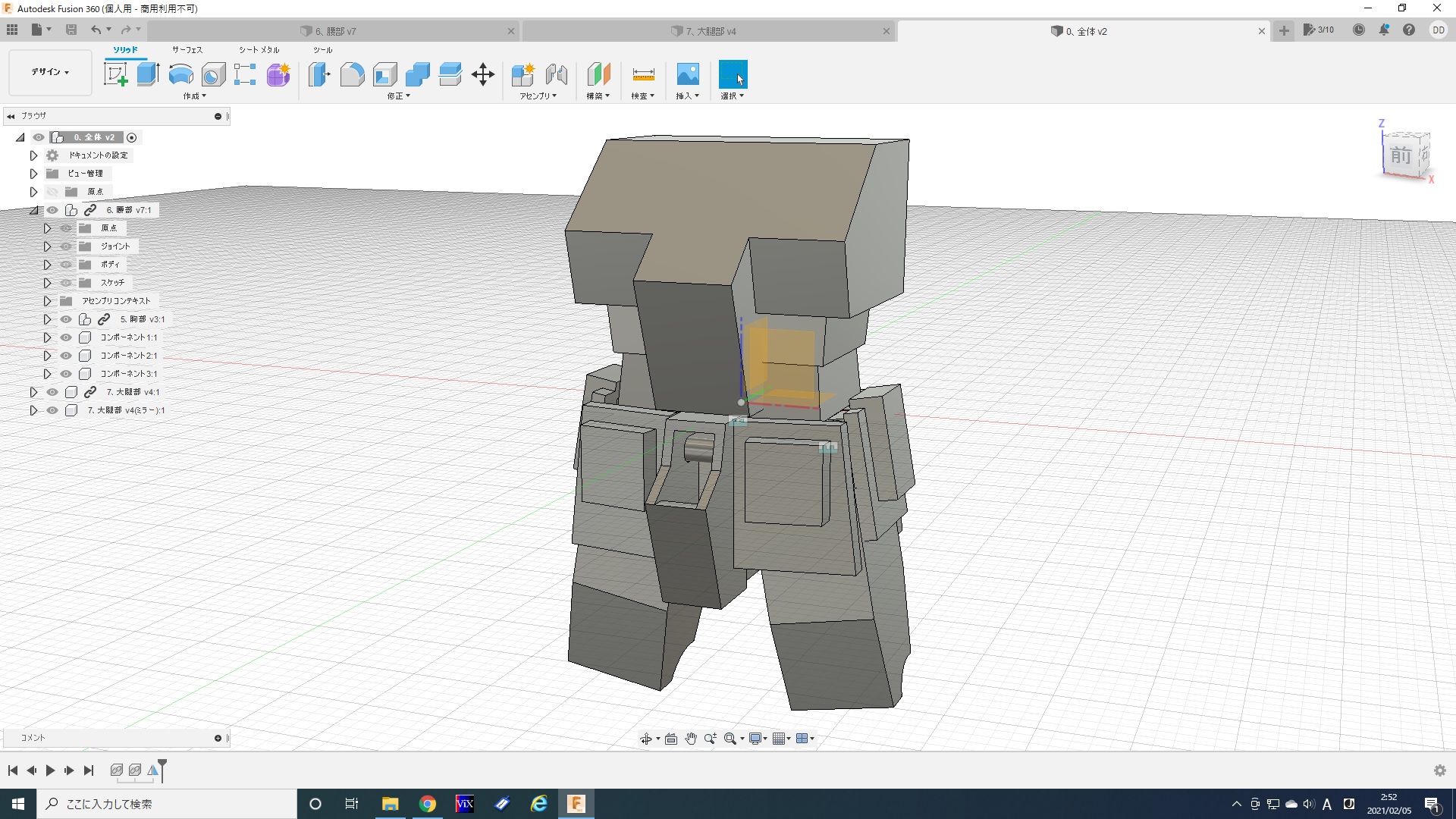
Task: Expand the 7. 大腿部 v4:1 tree node
Action: [33, 392]
